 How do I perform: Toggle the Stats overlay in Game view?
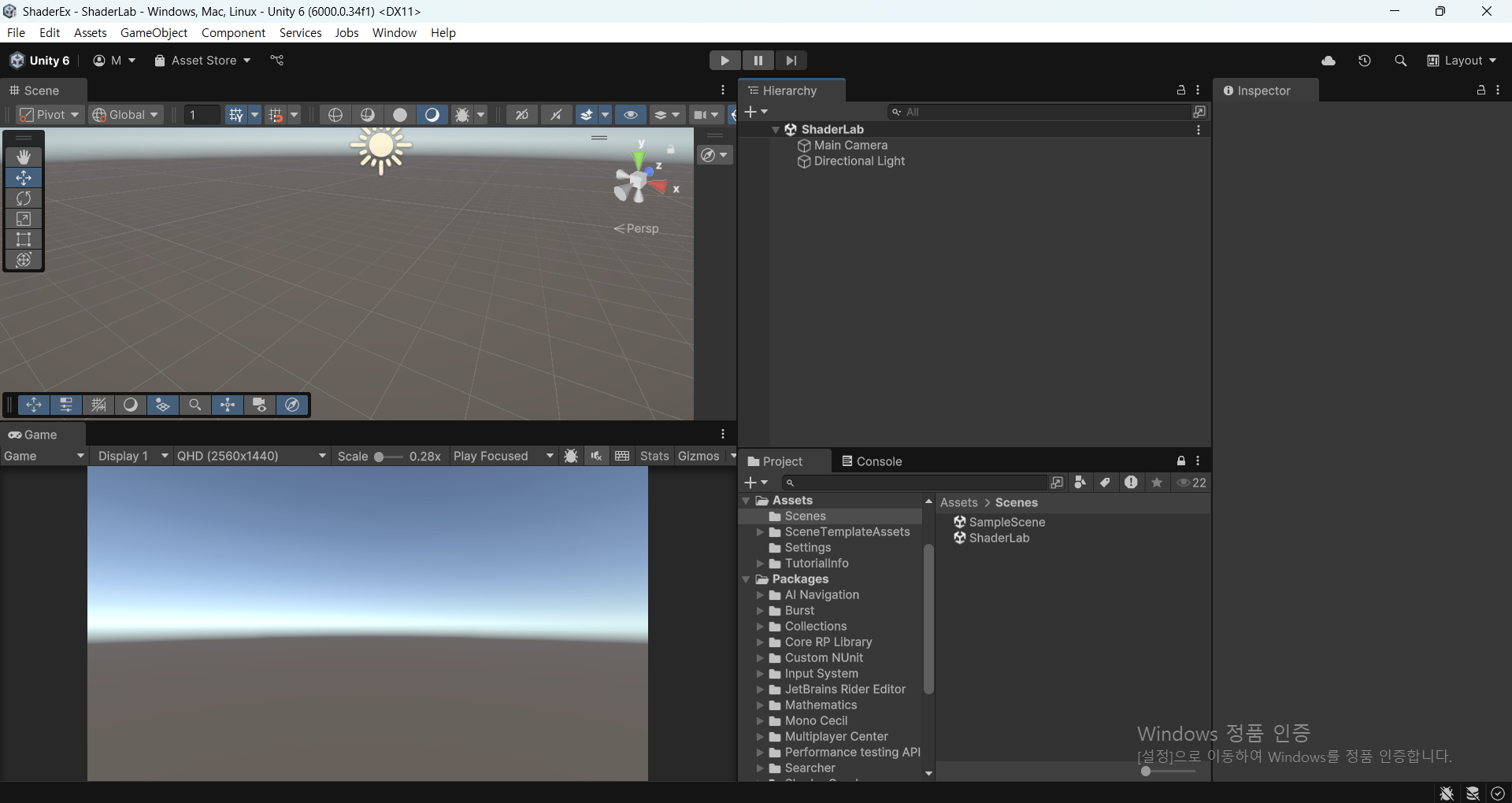pyautogui.click(x=654, y=456)
